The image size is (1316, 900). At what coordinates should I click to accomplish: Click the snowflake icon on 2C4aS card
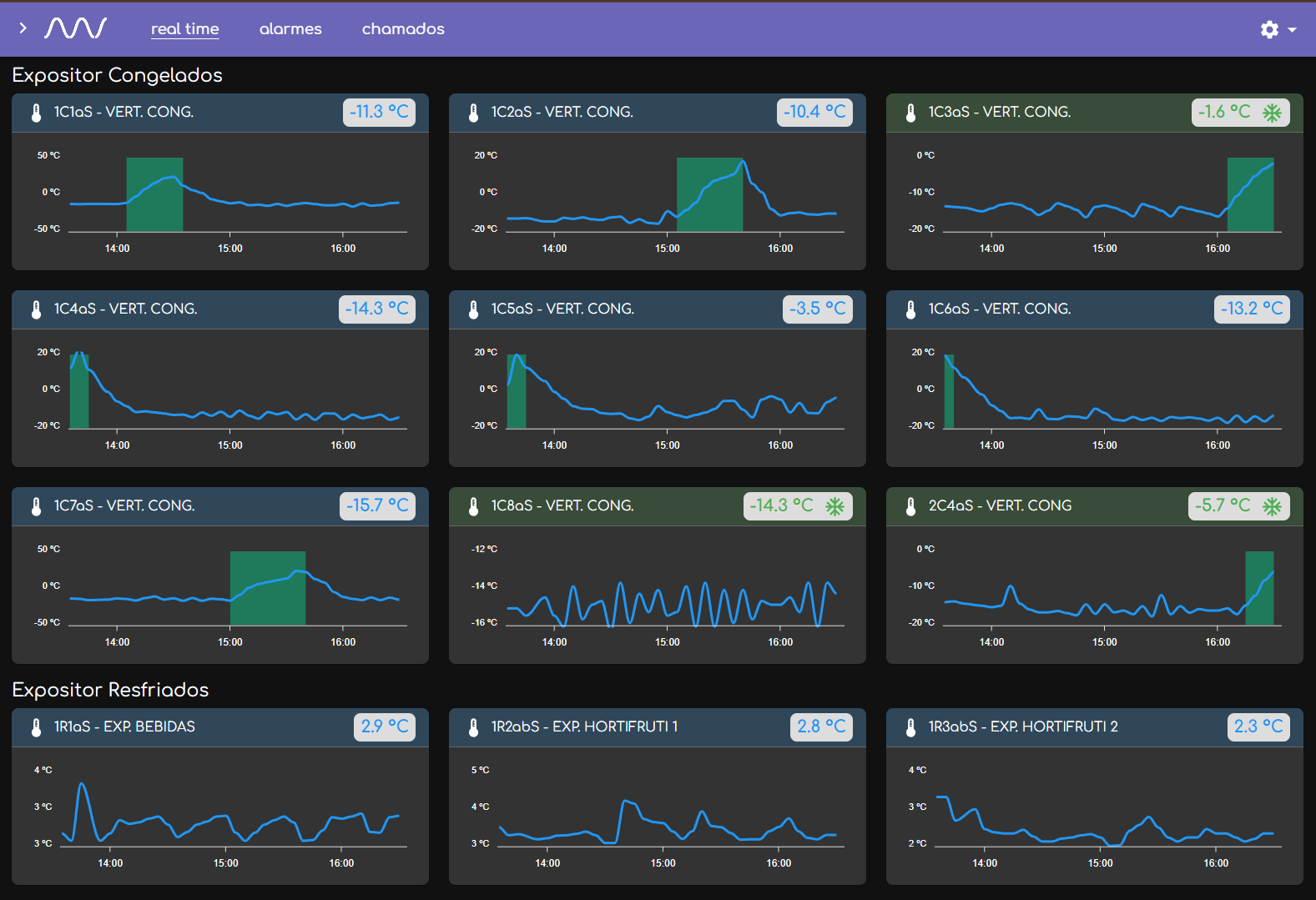tap(1272, 506)
